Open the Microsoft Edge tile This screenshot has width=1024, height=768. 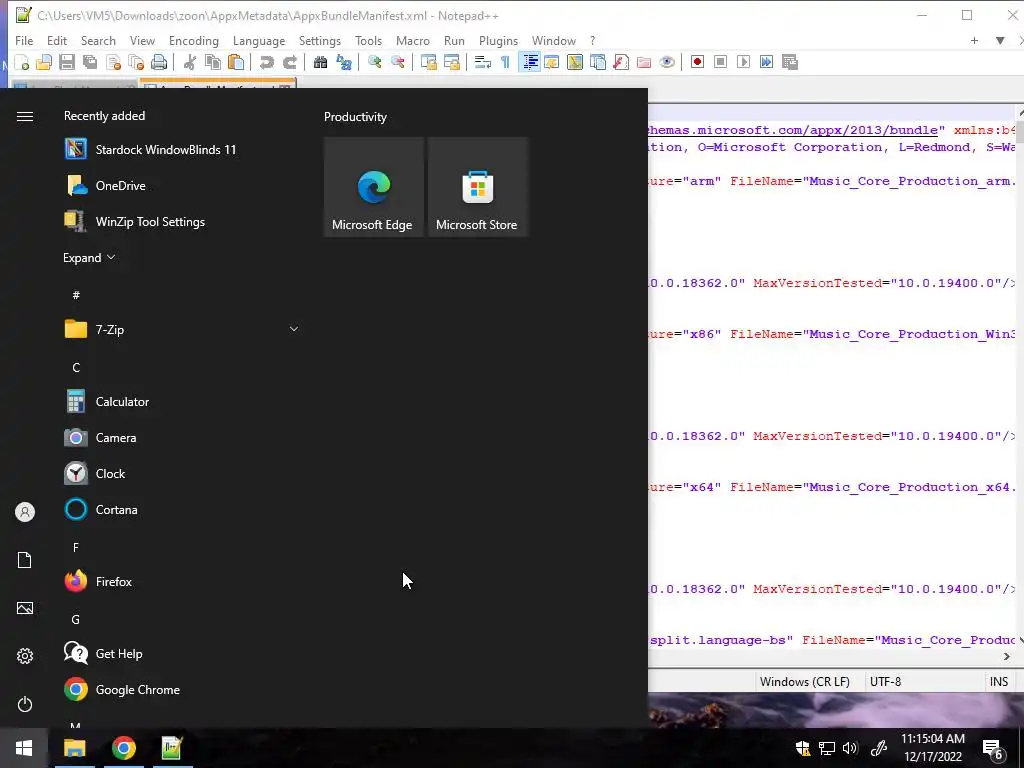point(374,187)
